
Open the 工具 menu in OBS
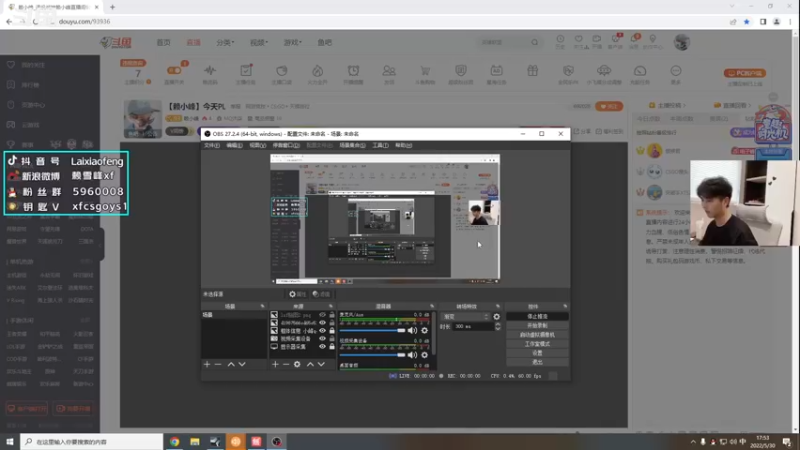point(380,145)
